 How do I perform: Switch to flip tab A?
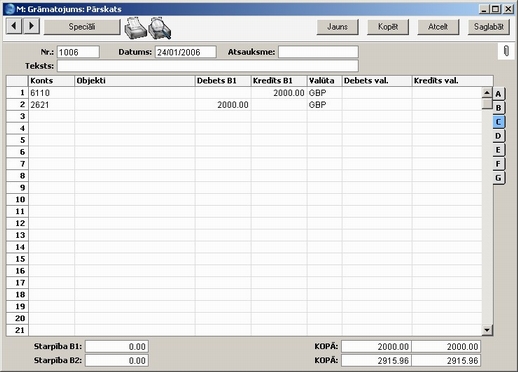pos(499,94)
